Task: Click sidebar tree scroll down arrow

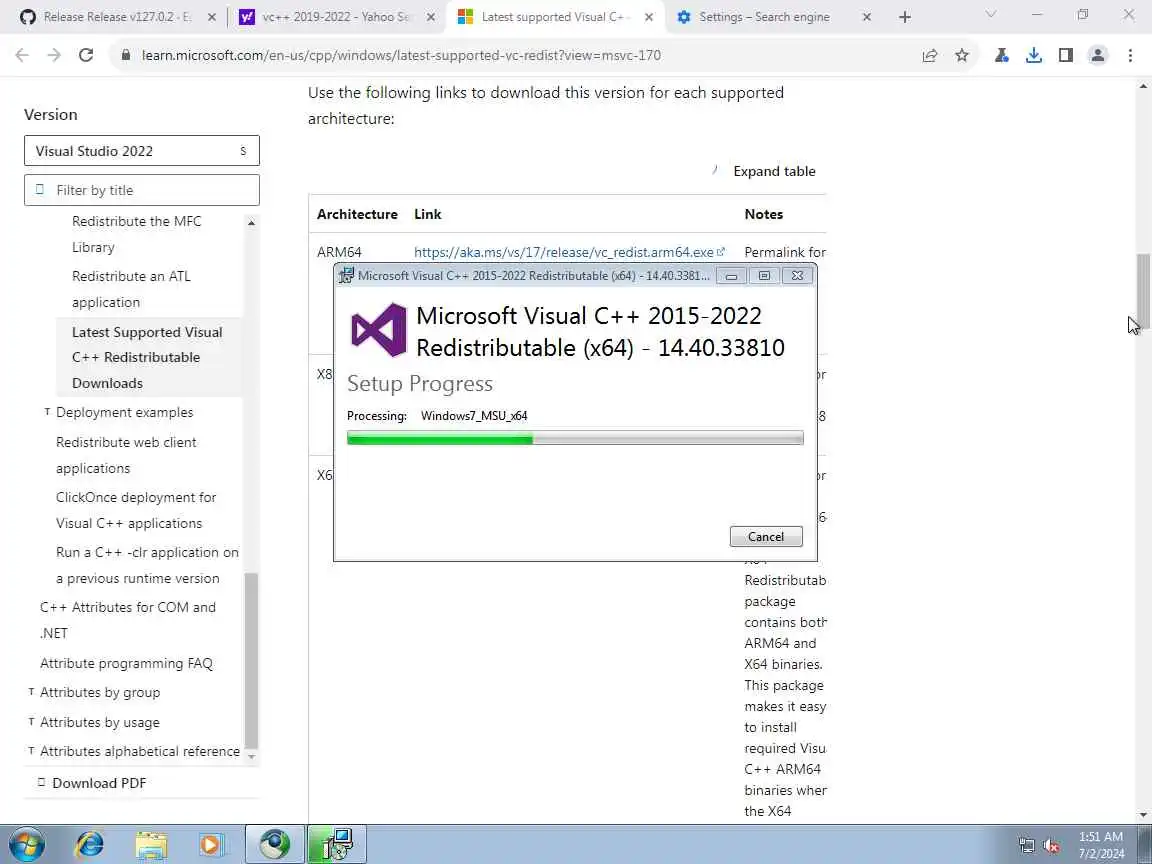Action: point(251,756)
